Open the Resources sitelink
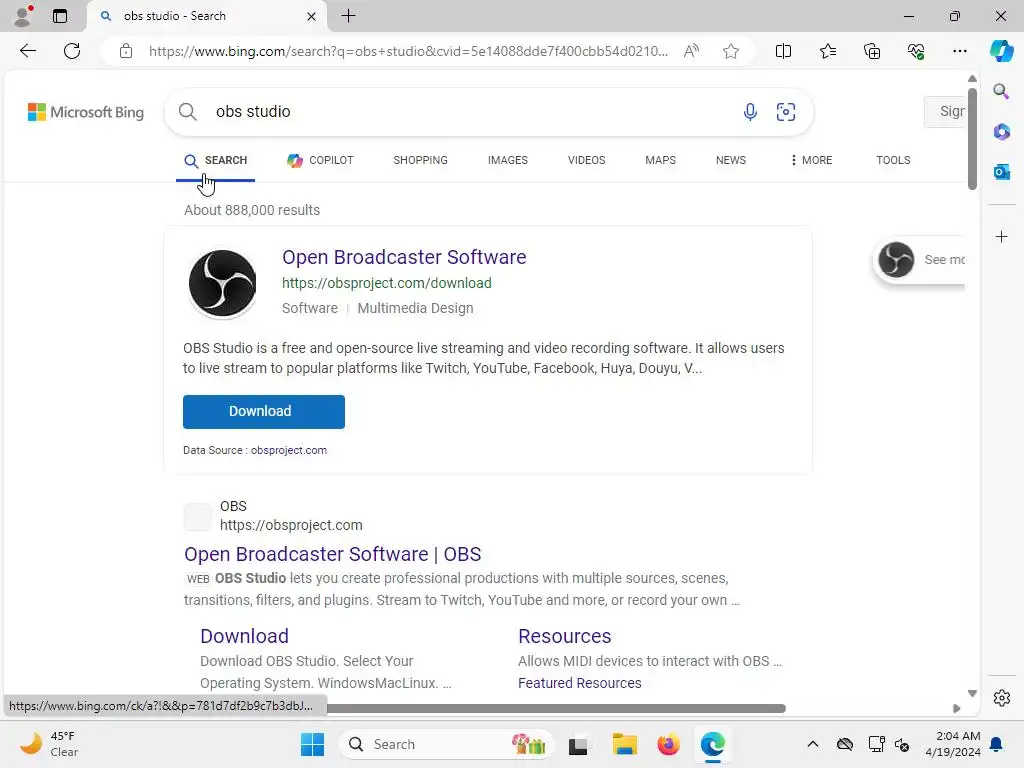The image size is (1024, 768). (564, 636)
